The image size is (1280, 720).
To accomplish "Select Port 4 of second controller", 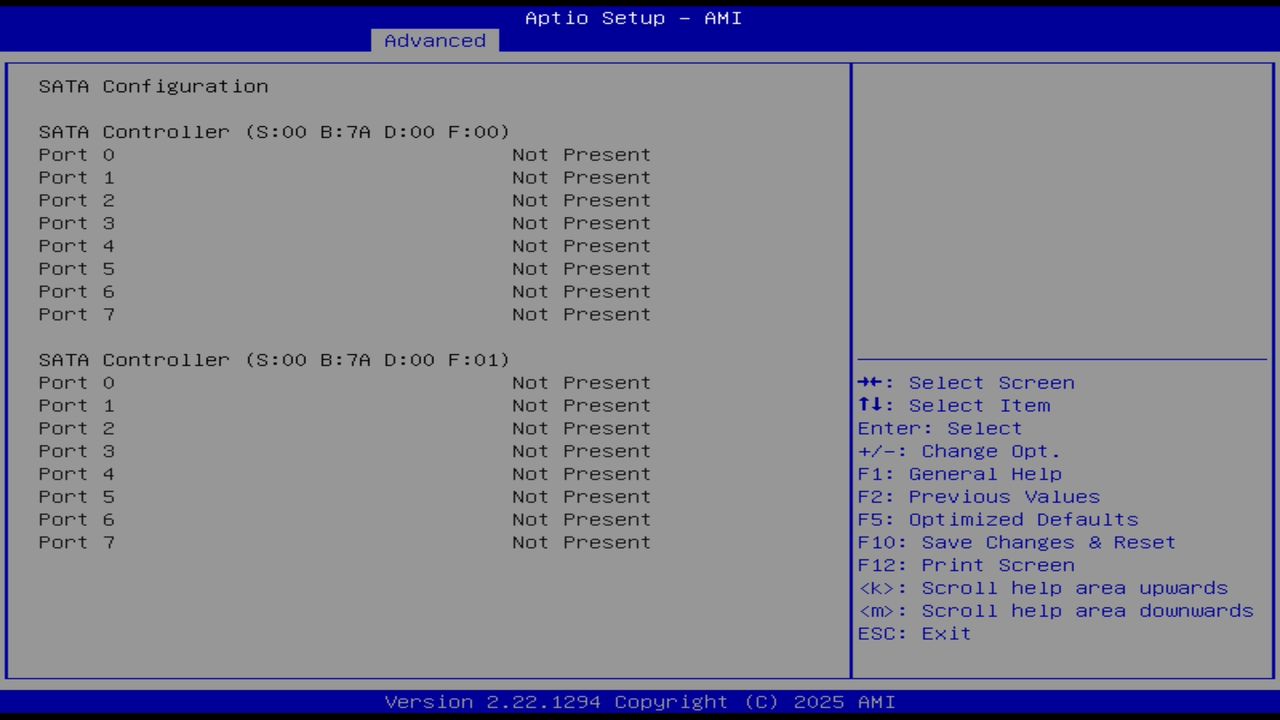I will tap(76, 473).
